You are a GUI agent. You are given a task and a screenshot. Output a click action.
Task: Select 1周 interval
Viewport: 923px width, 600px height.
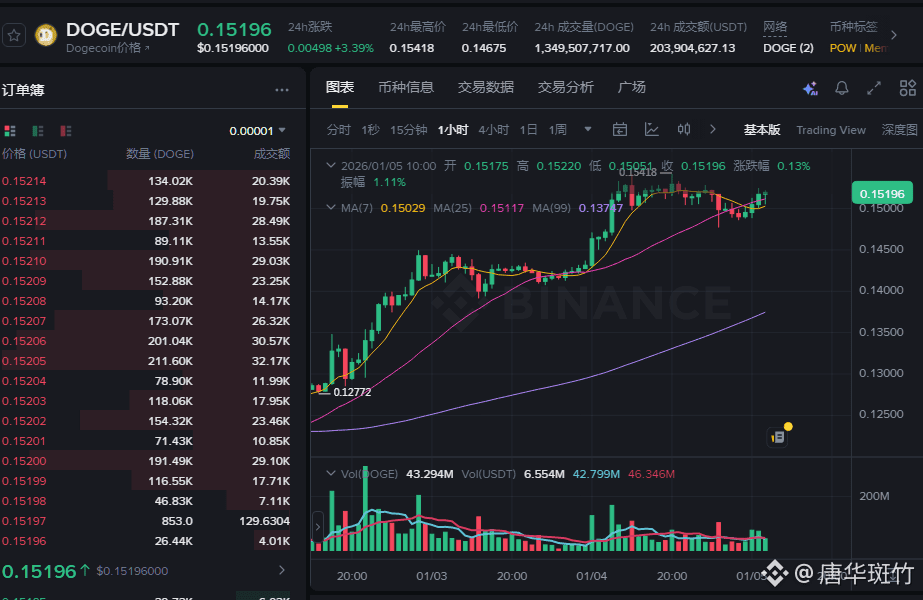557,130
